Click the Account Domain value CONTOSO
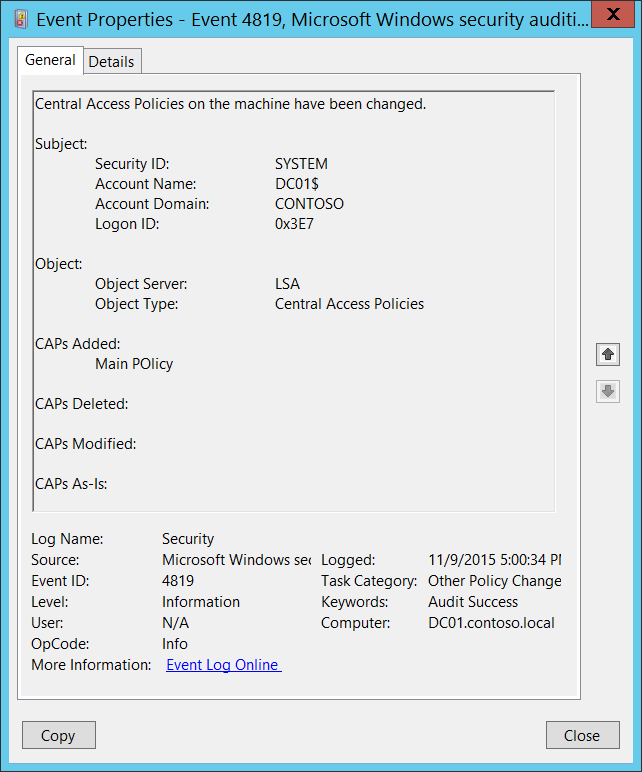This screenshot has height=772, width=642. [x=309, y=204]
